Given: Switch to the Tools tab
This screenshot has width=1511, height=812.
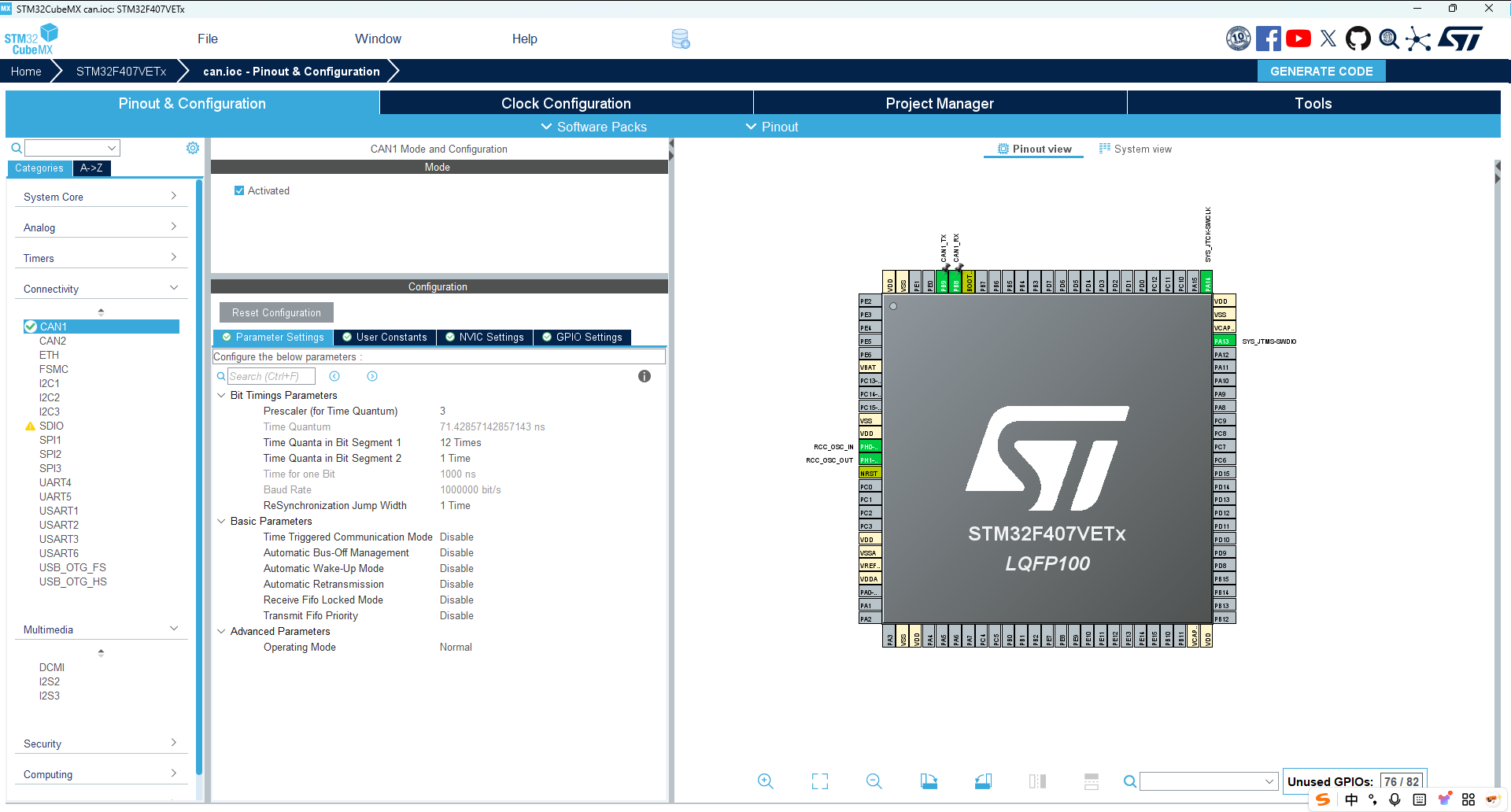Looking at the screenshot, I should [1313, 103].
